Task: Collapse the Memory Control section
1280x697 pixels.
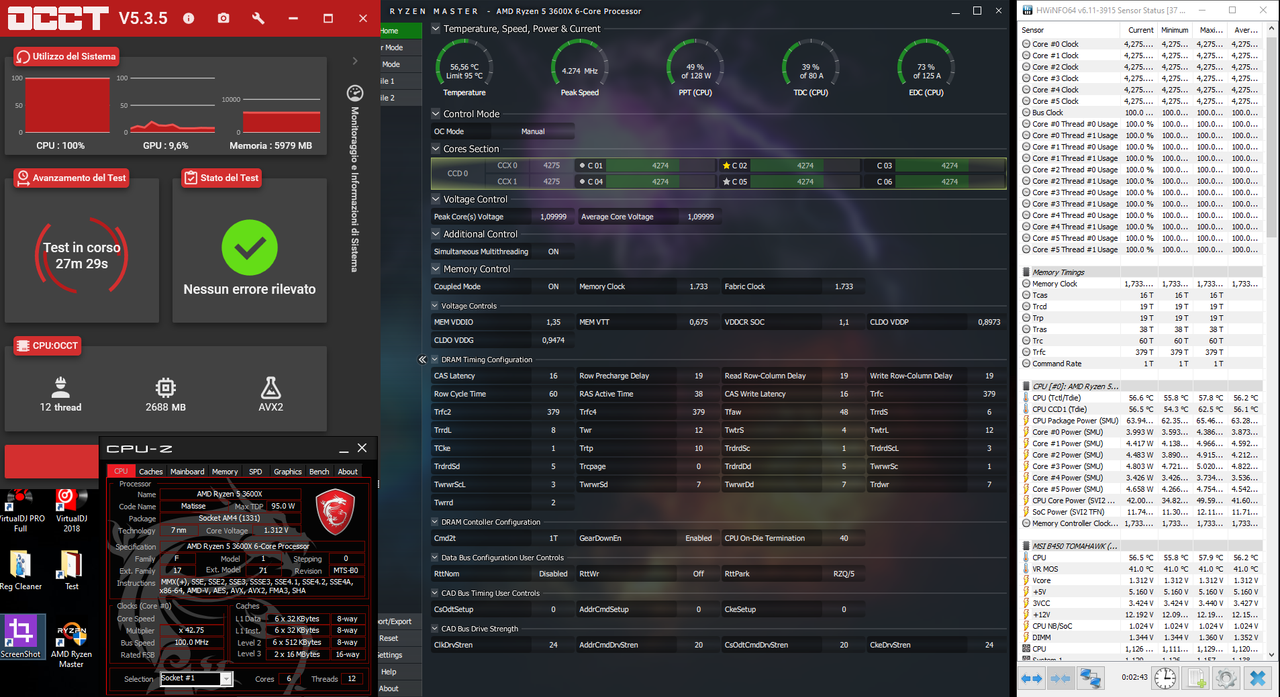Action: point(435,269)
